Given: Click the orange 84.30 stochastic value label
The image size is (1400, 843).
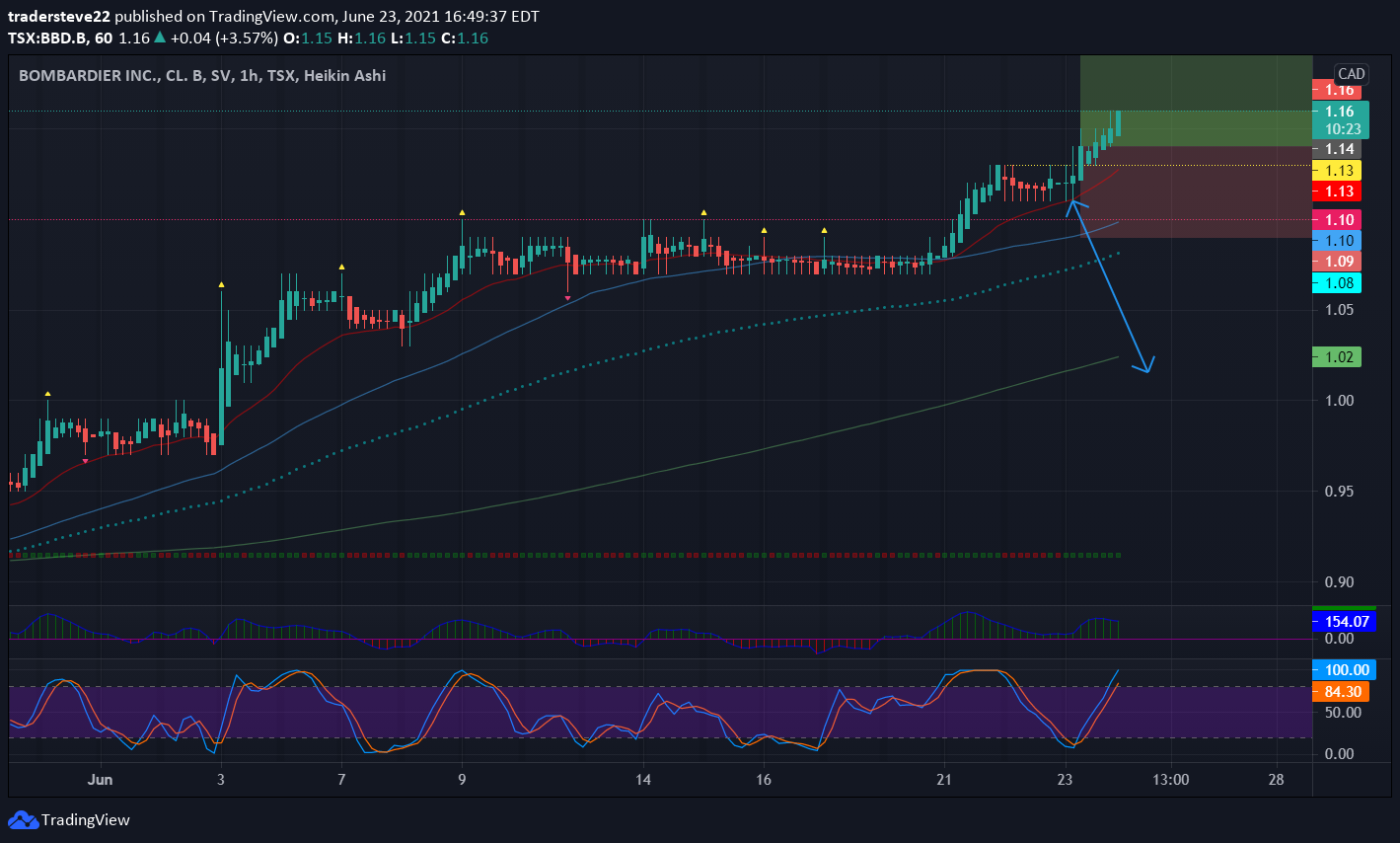Looking at the screenshot, I should tap(1341, 692).
